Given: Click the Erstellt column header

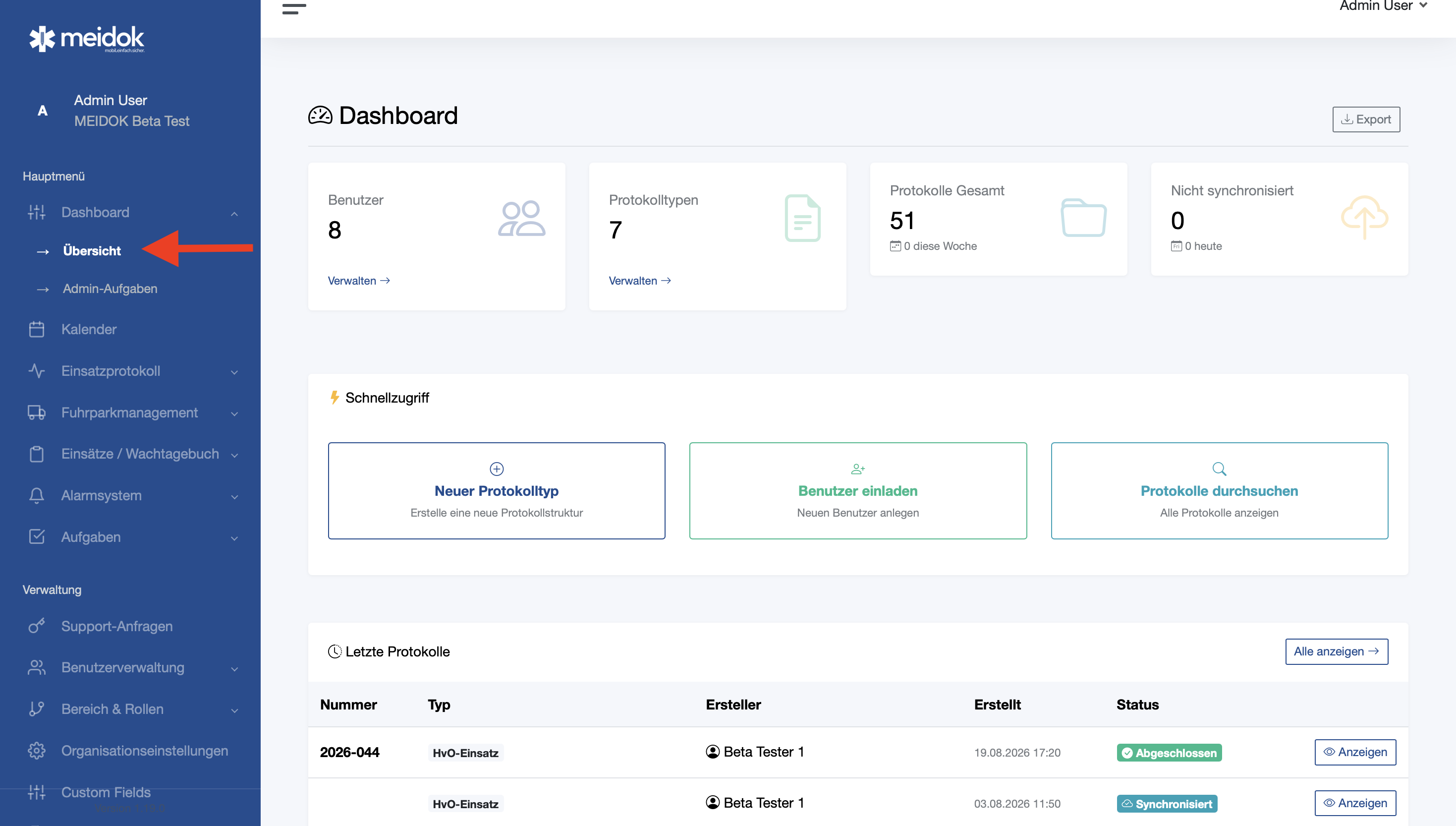Looking at the screenshot, I should tap(997, 705).
